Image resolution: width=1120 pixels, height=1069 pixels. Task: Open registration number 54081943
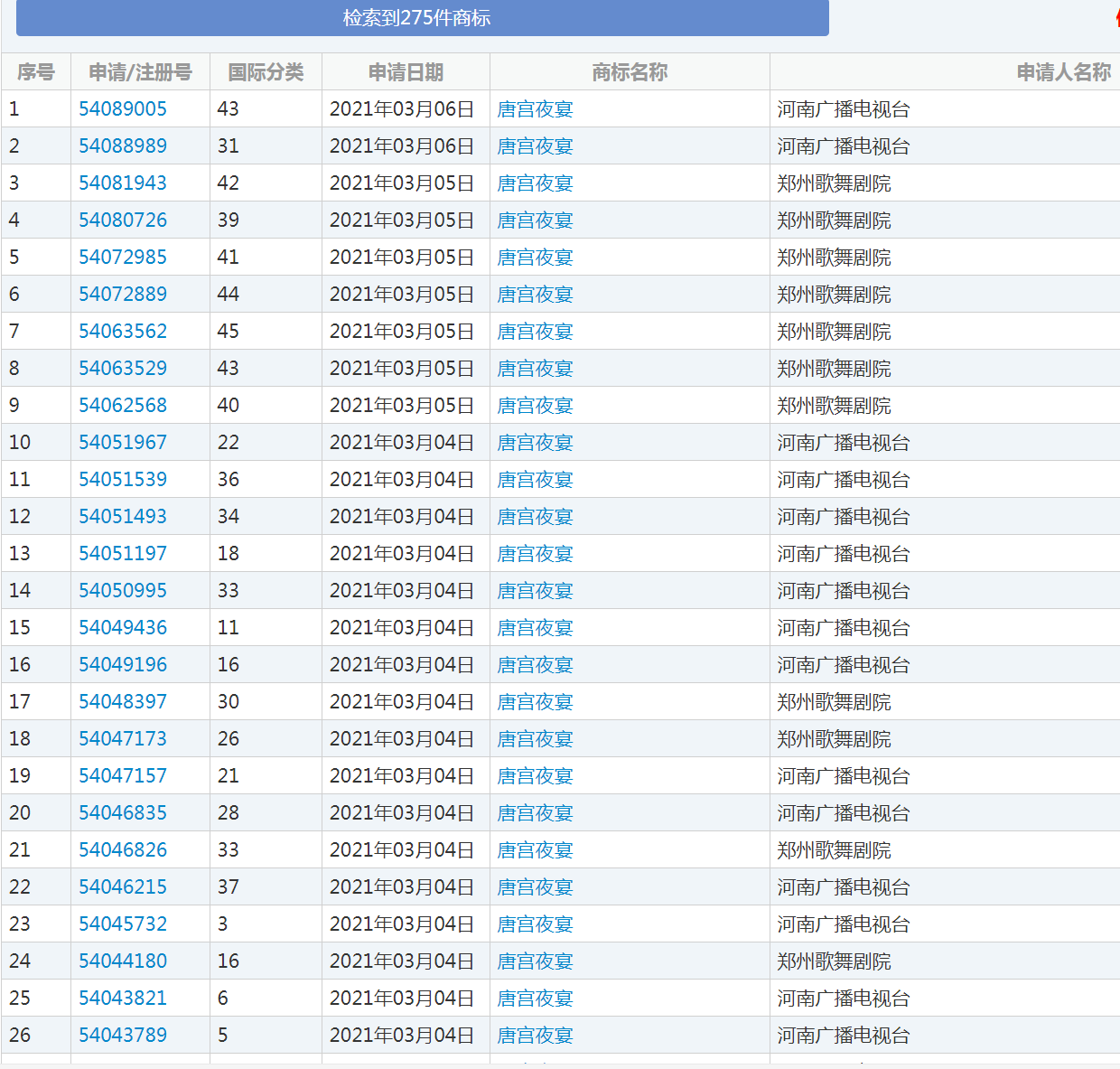click(123, 183)
